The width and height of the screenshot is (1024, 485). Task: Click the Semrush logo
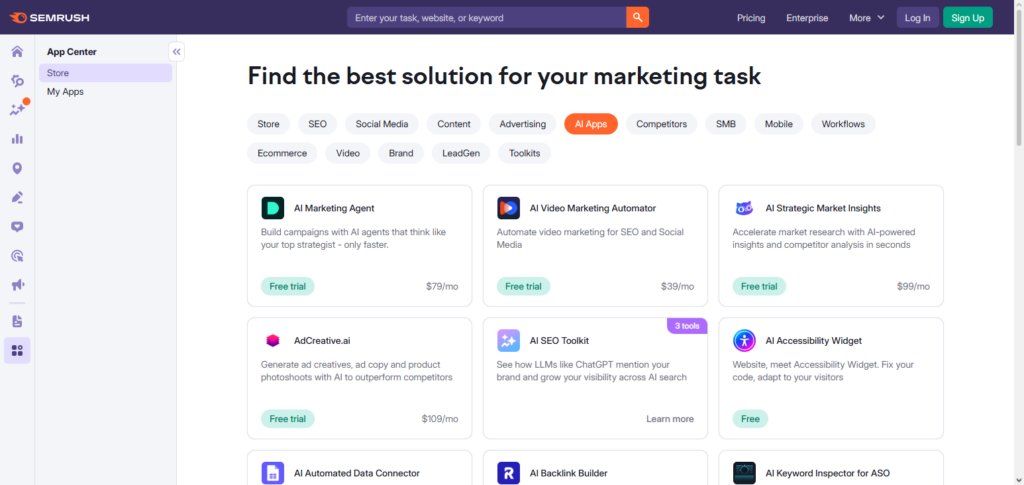[50, 18]
